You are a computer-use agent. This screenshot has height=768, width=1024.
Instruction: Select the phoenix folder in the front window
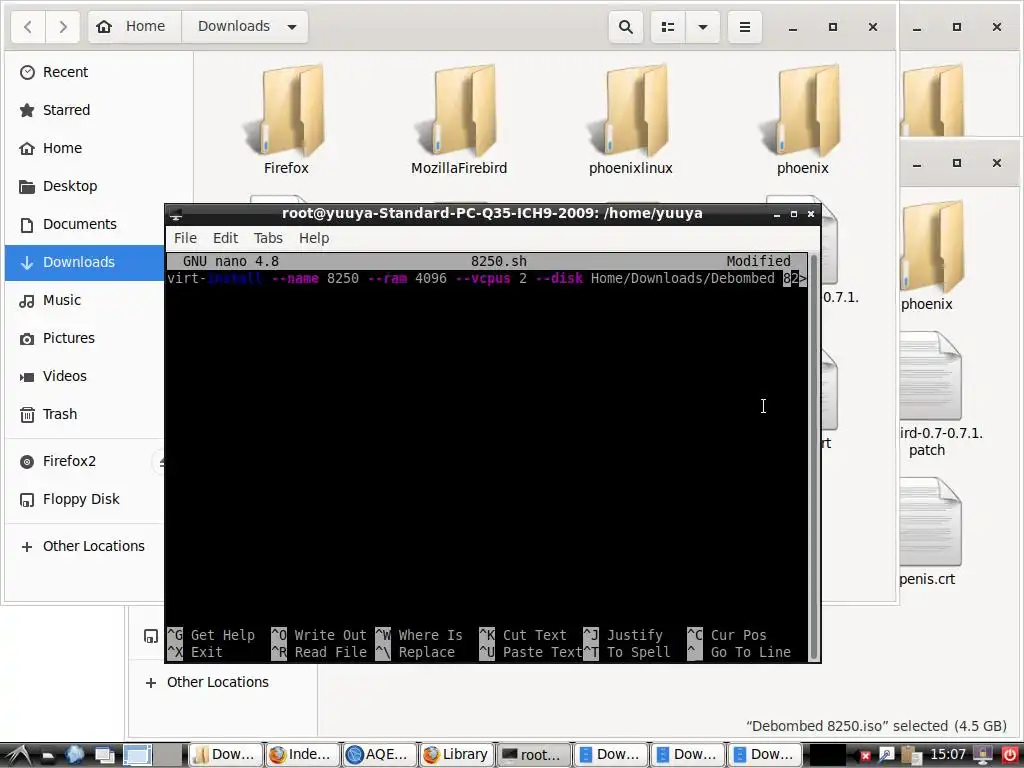click(x=803, y=120)
